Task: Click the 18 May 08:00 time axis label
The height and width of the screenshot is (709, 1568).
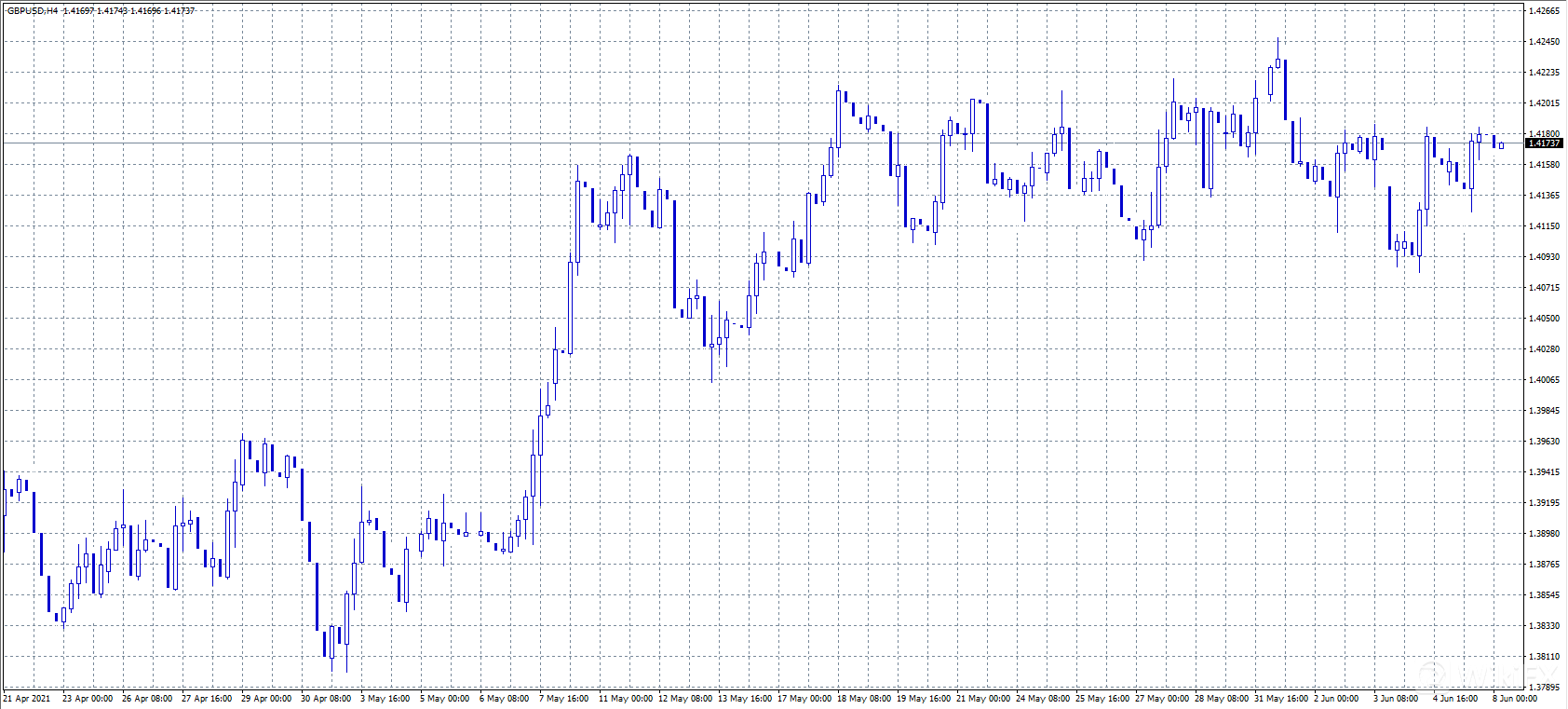Action: click(x=862, y=699)
